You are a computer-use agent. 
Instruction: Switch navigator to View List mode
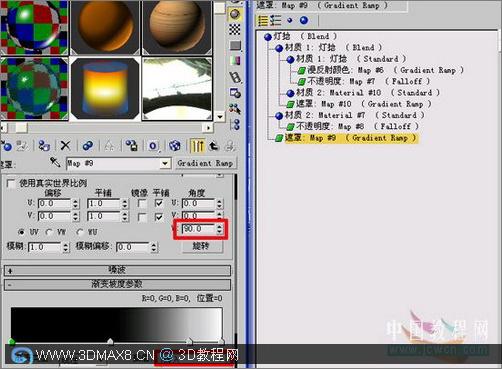click(x=263, y=21)
